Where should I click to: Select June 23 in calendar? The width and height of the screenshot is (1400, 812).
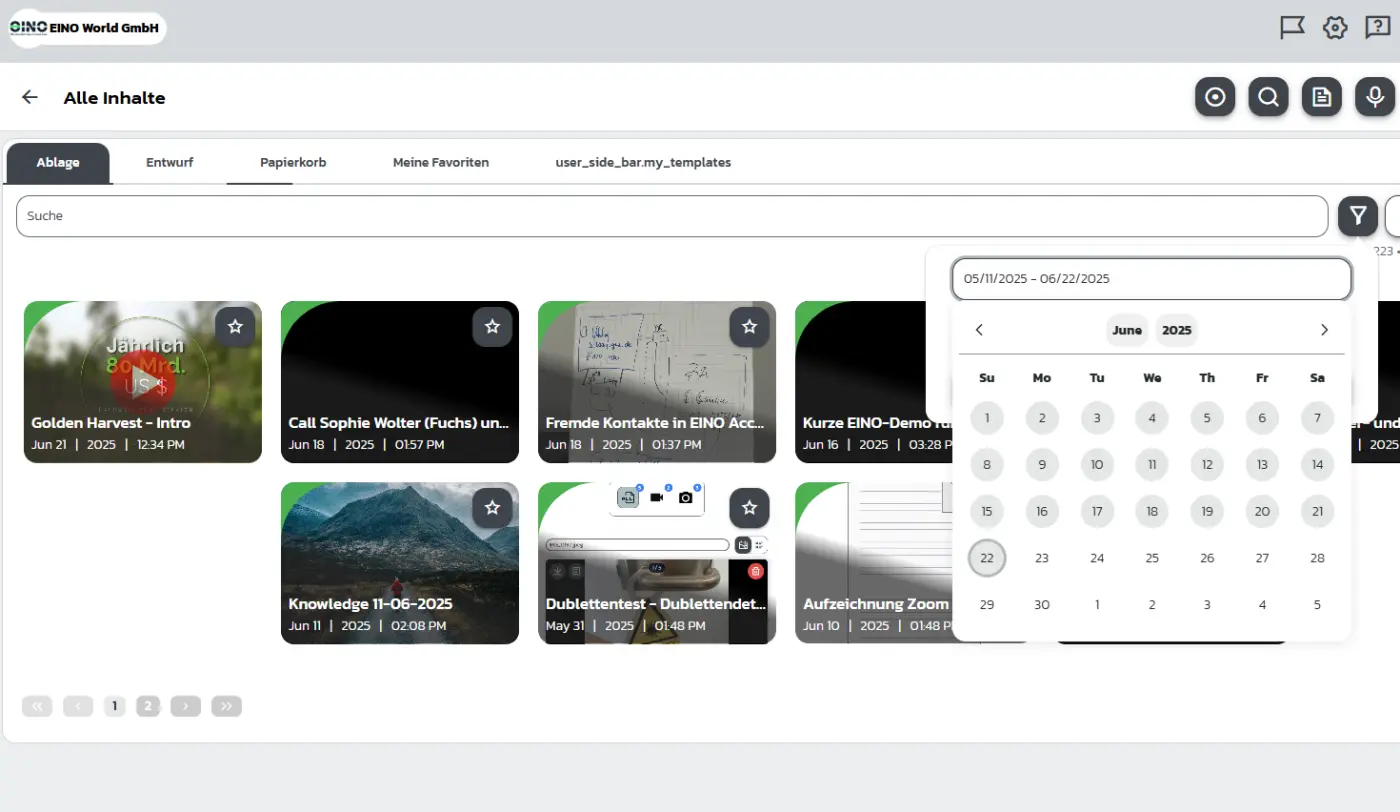(x=1042, y=558)
